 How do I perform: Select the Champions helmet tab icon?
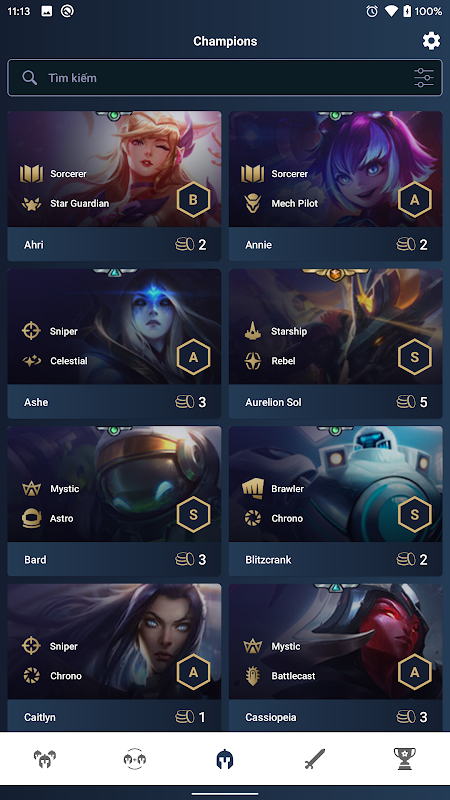click(224, 759)
